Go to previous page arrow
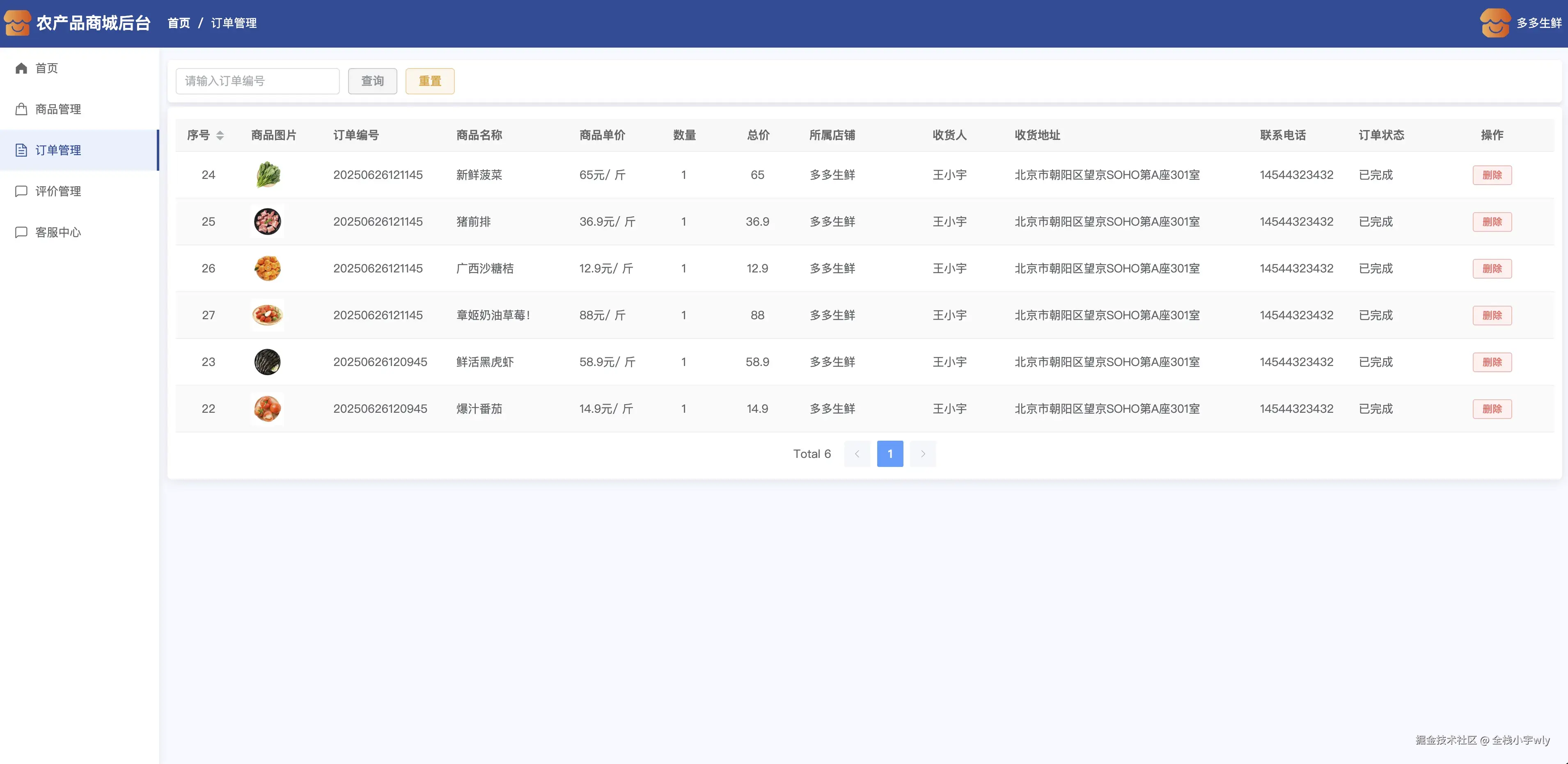 [x=856, y=454]
